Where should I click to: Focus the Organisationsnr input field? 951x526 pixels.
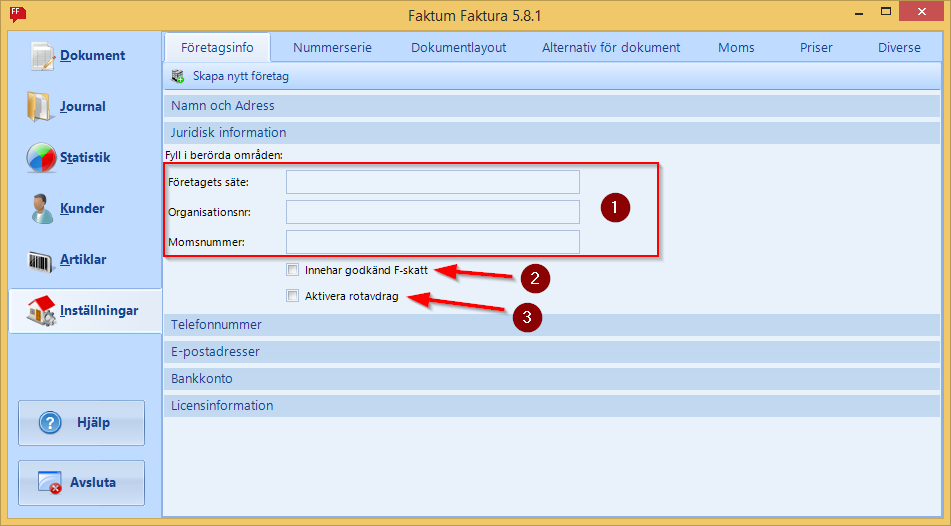coord(433,212)
